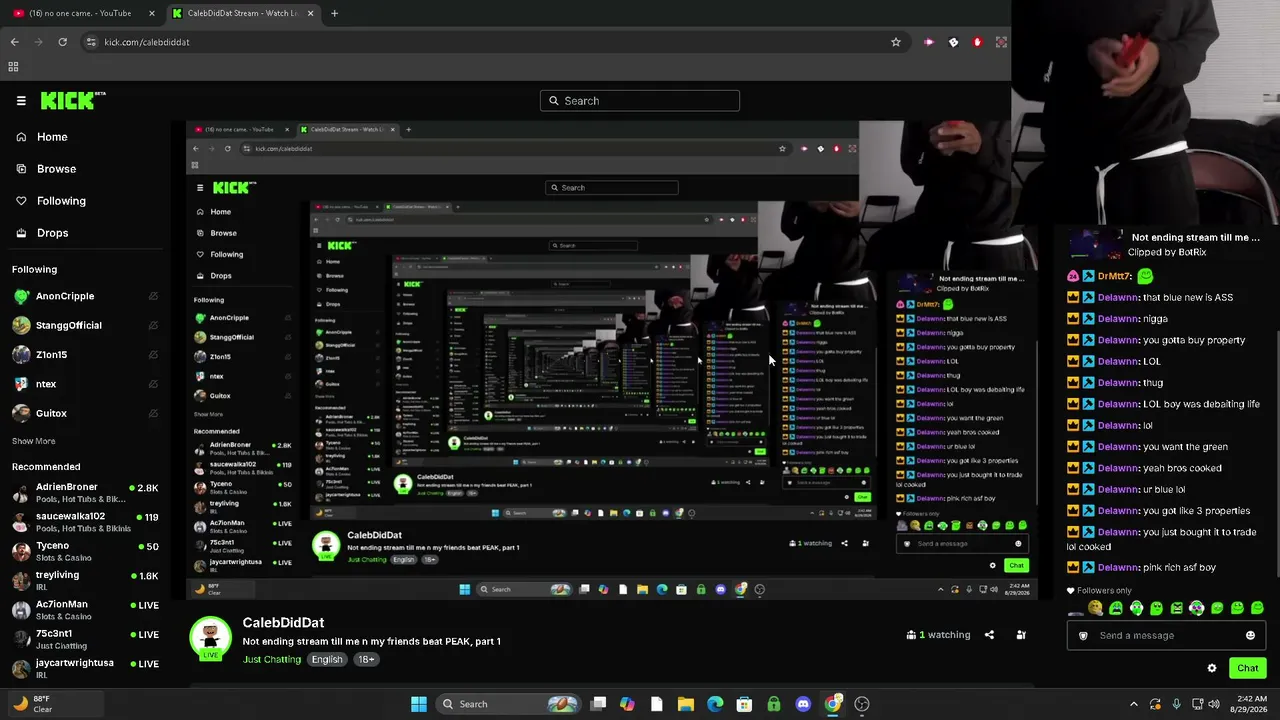Open Copilot from the taskbar

627,704
